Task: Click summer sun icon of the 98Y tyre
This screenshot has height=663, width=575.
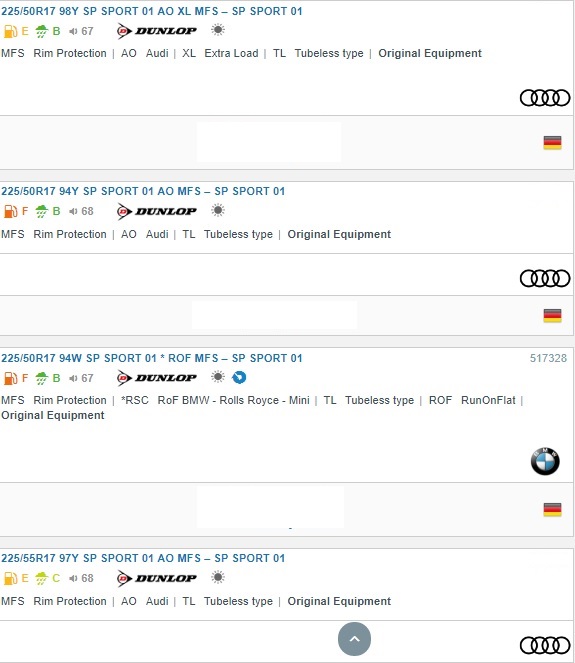Action: (218, 30)
